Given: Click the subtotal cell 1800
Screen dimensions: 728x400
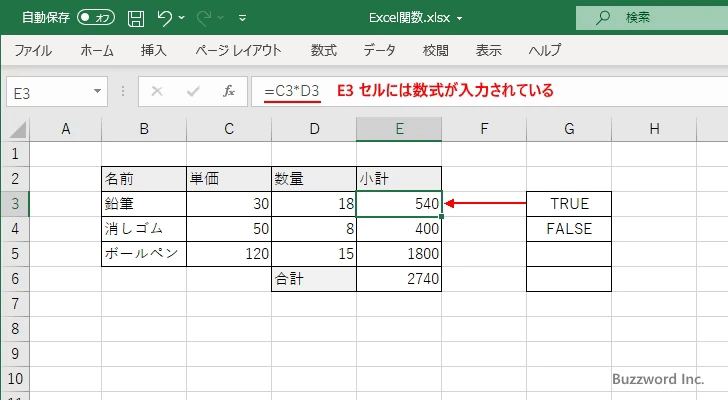Looking at the screenshot, I should pyautogui.click(x=399, y=254).
